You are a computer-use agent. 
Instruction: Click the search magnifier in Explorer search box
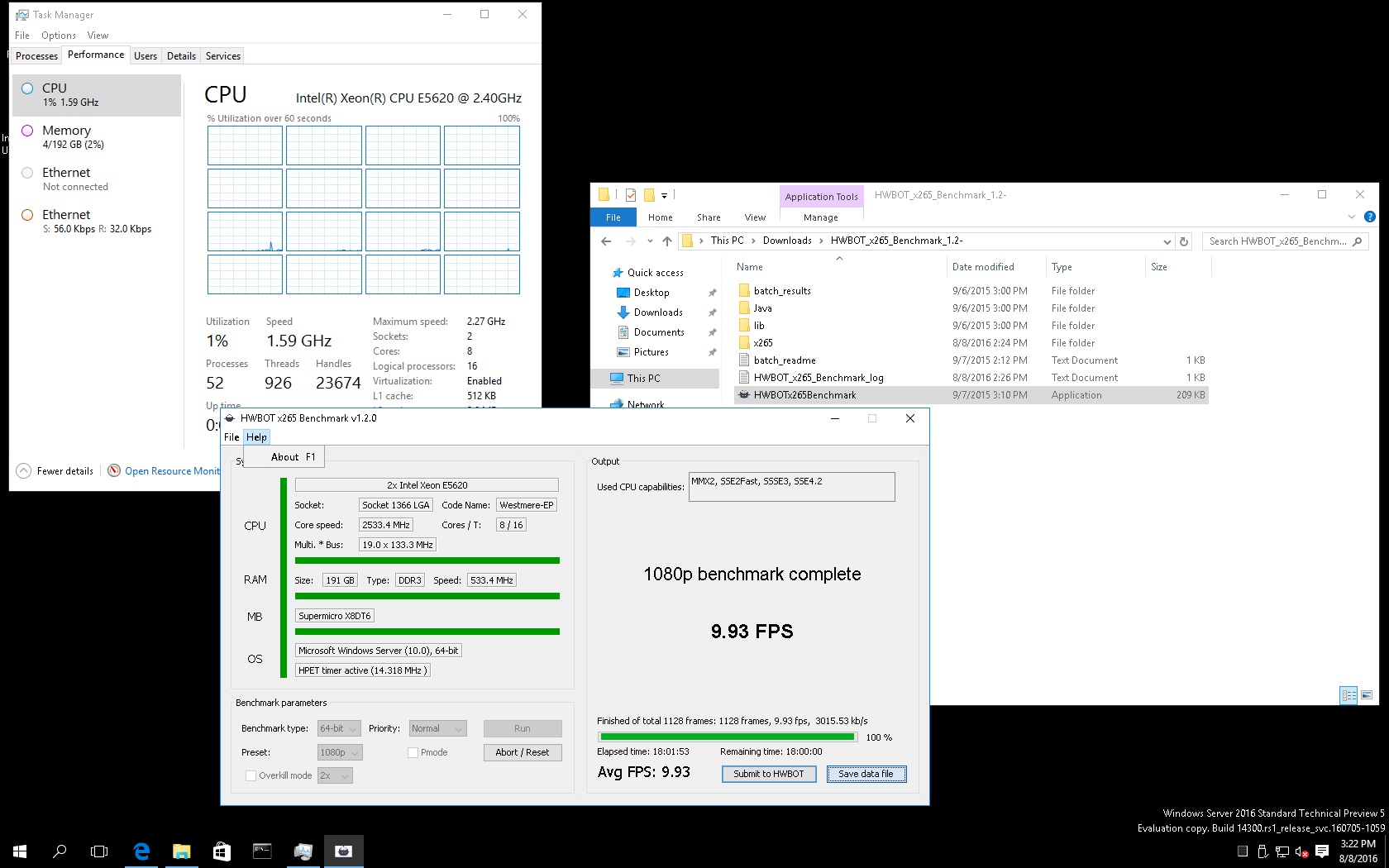[1357, 241]
